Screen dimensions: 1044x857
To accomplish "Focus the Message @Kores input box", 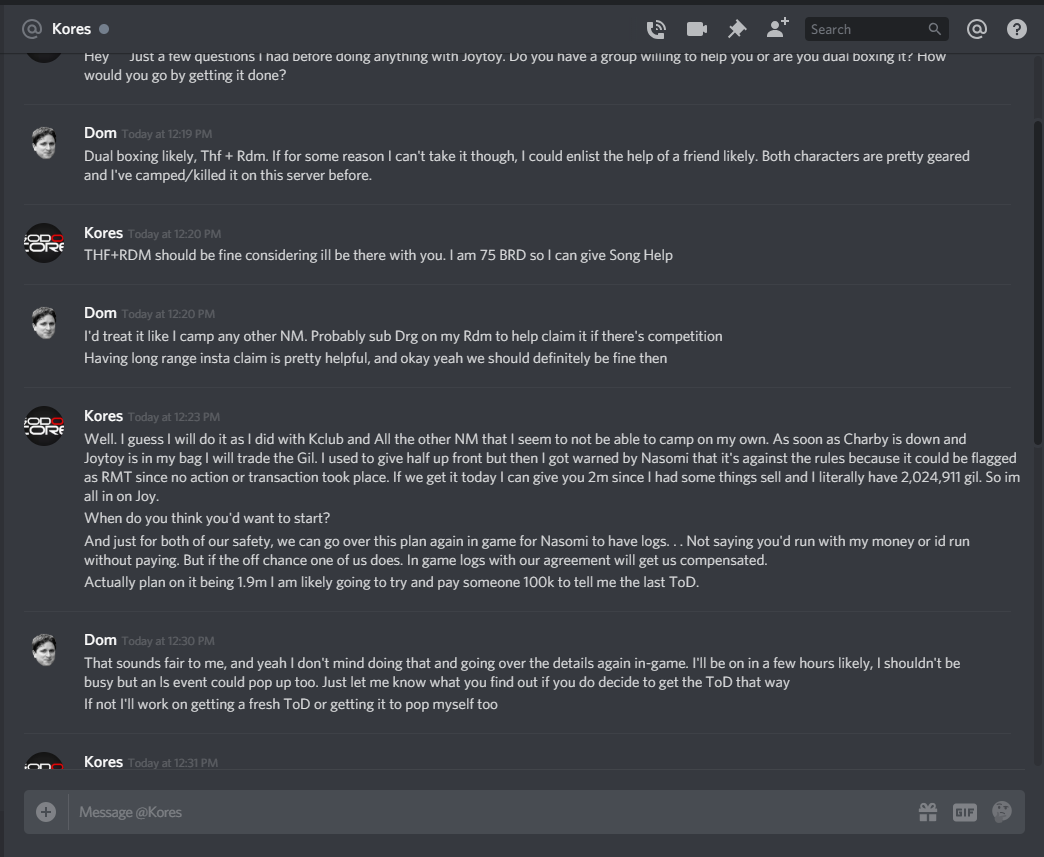I will (x=493, y=812).
